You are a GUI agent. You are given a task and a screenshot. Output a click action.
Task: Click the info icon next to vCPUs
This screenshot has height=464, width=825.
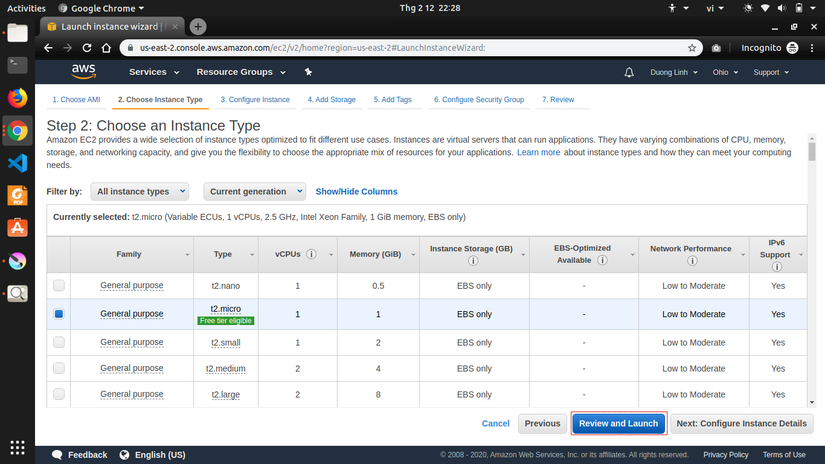[312, 254]
